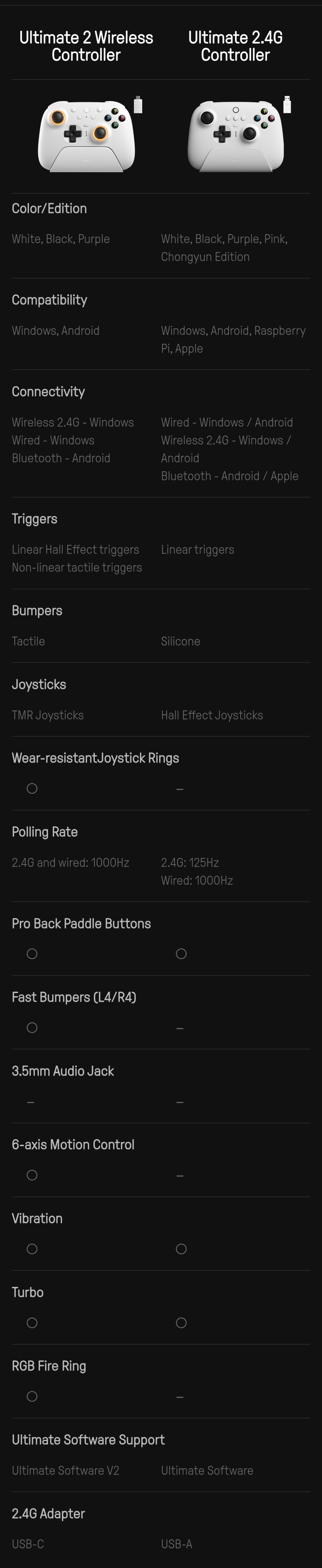The image size is (322, 1568).
Task: Click the left circle under Pro Back Paddle Buttons
Action: coord(32,954)
